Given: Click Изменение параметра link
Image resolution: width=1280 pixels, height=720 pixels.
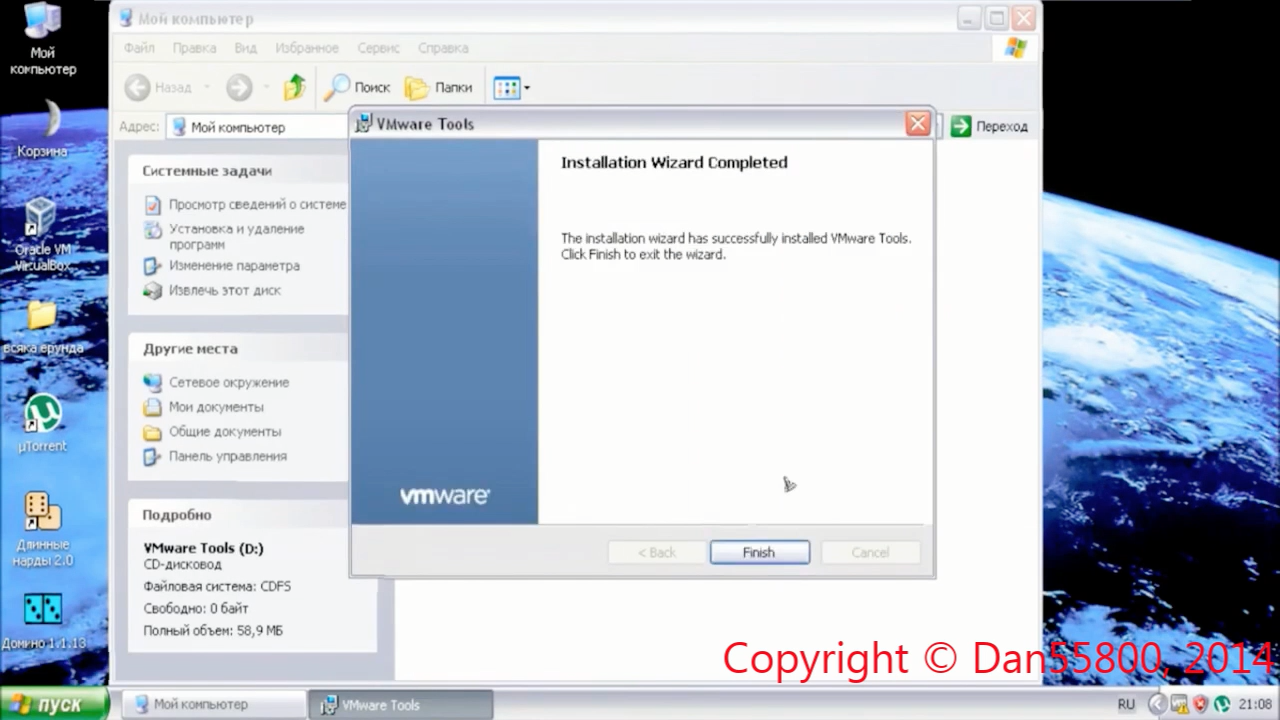Looking at the screenshot, I should coord(234,266).
